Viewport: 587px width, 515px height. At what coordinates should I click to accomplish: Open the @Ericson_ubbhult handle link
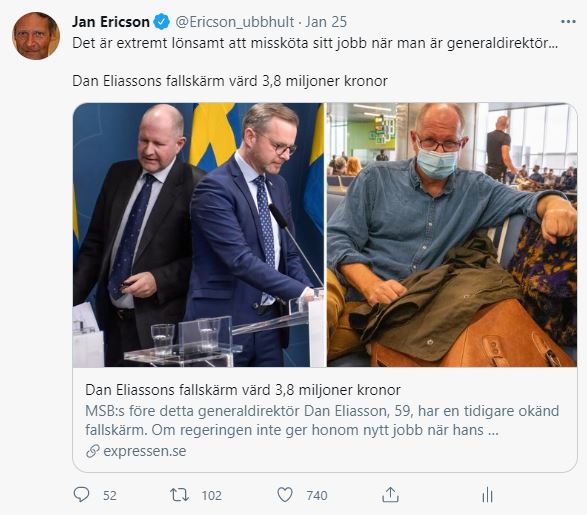click(235, 22)
